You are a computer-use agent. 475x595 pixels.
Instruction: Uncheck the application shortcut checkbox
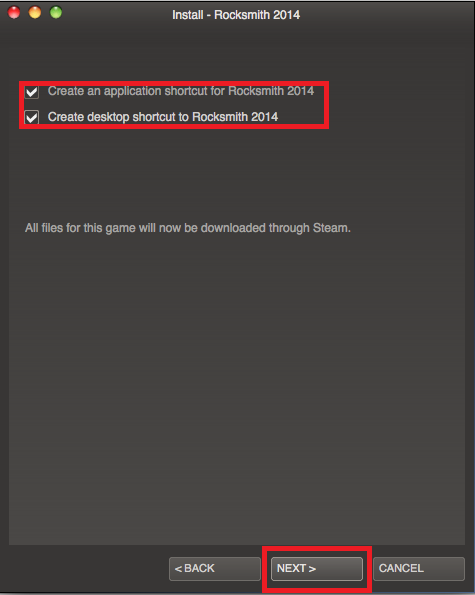(x=31, y=91)
